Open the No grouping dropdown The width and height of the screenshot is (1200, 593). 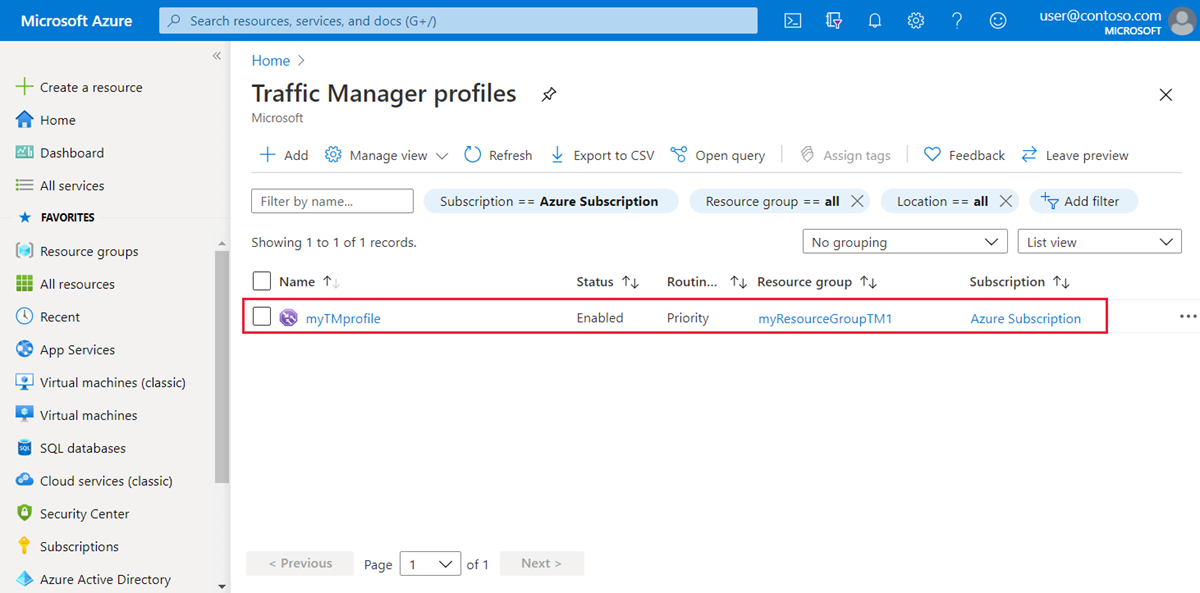[904, 241]
